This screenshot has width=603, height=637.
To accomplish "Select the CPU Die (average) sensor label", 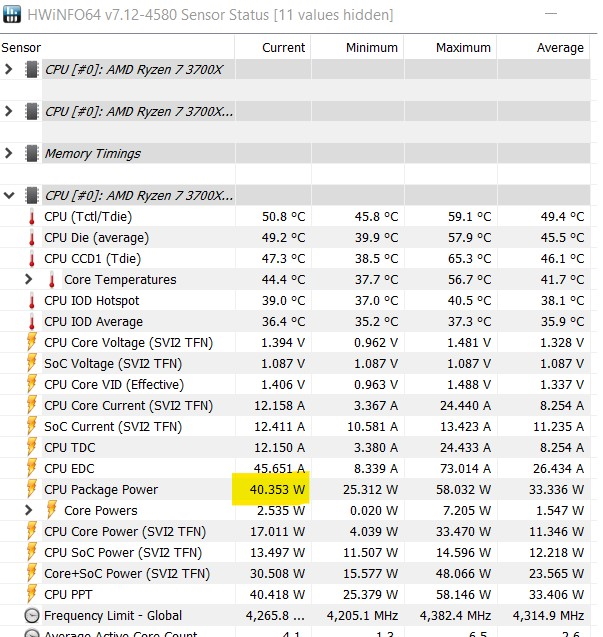I will coord(97,238).
